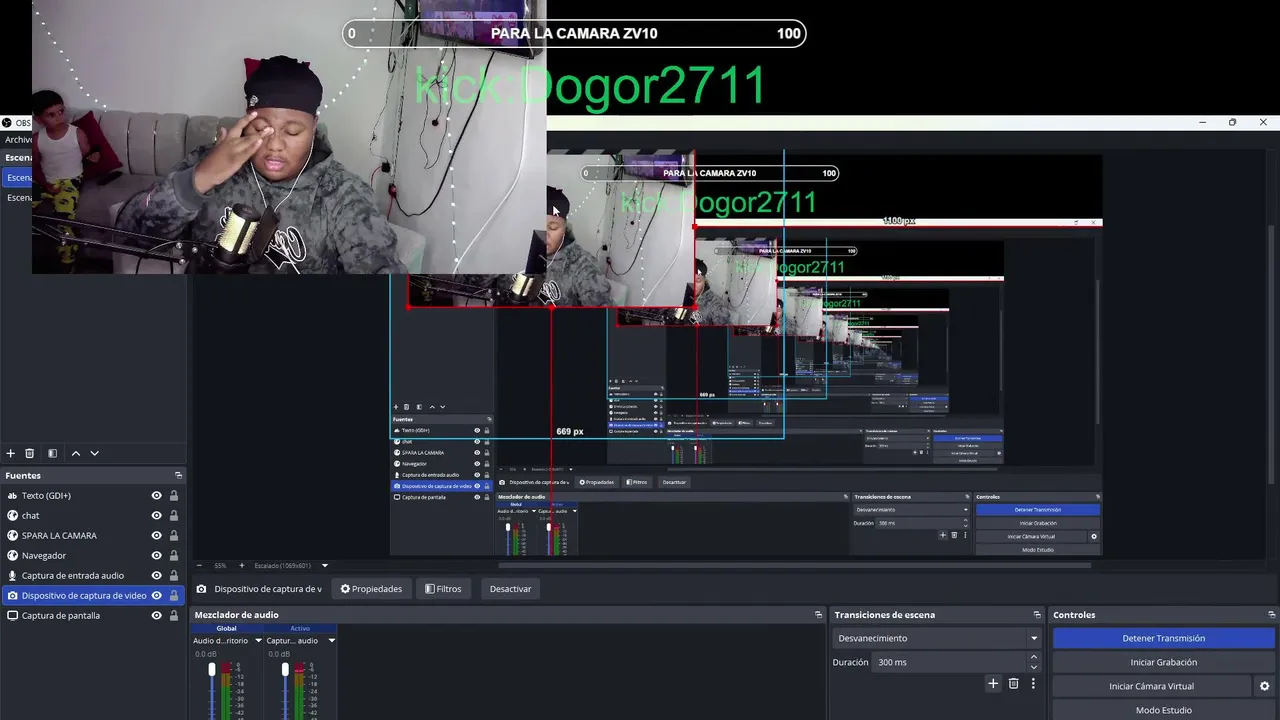This screenshot has width=1280, height=720.
Task: Undock the Transiciones de escena panel
Action: point(1037,615)
